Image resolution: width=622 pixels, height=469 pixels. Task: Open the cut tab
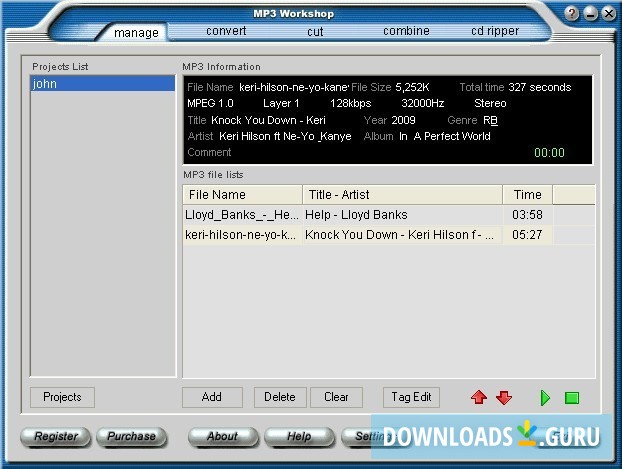coord(315,32)
